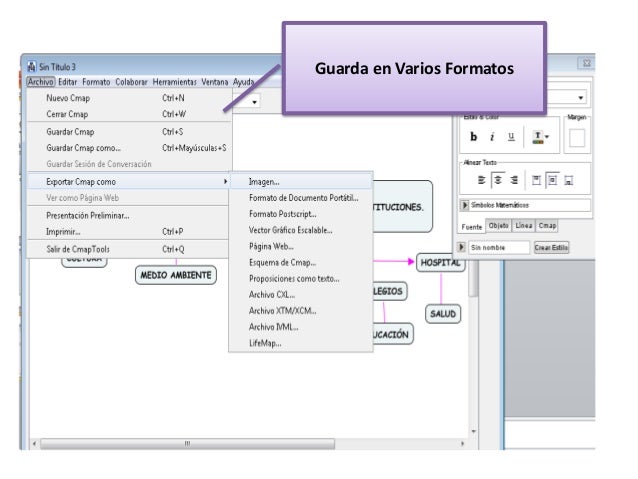
Task: Choose Guardar Cmap como...
Action: 129,148
